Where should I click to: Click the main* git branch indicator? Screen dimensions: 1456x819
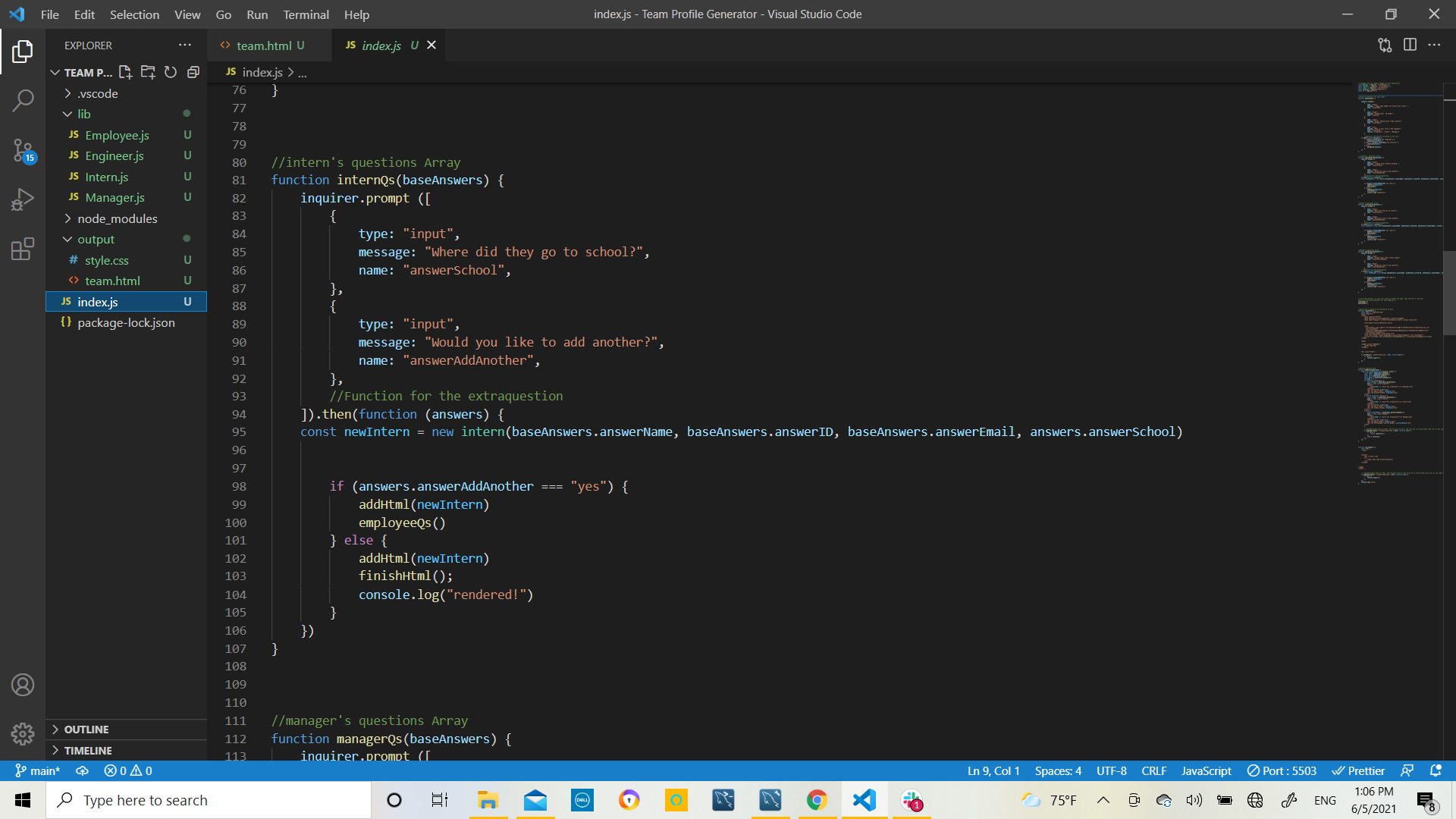37,770
